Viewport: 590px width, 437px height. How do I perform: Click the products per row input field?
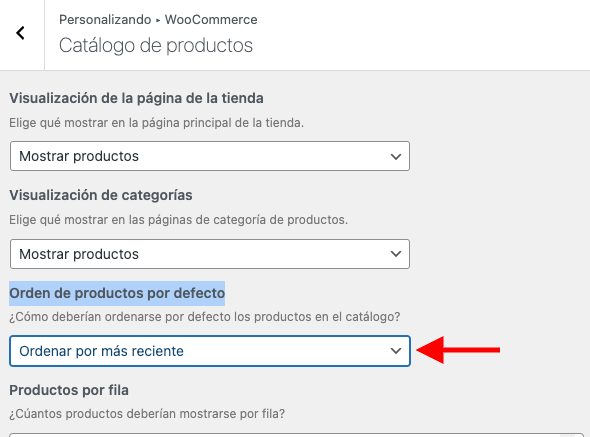(x=297, y=435)
